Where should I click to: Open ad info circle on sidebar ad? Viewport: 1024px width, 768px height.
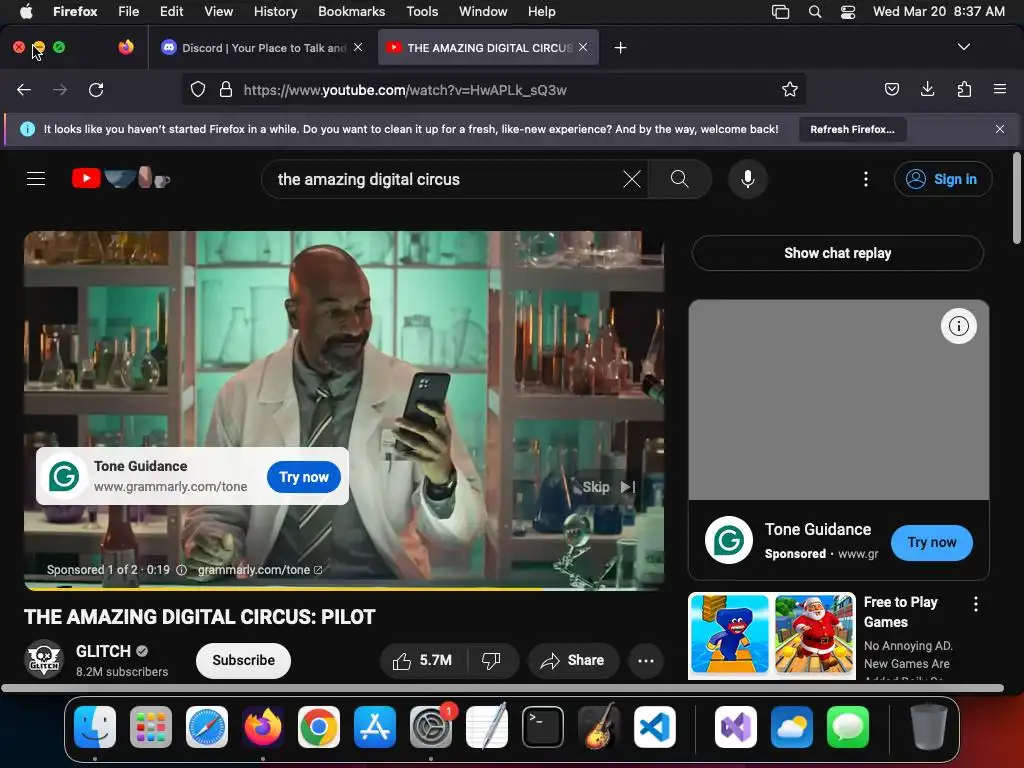pyautogui.click(x=959, y=326)
